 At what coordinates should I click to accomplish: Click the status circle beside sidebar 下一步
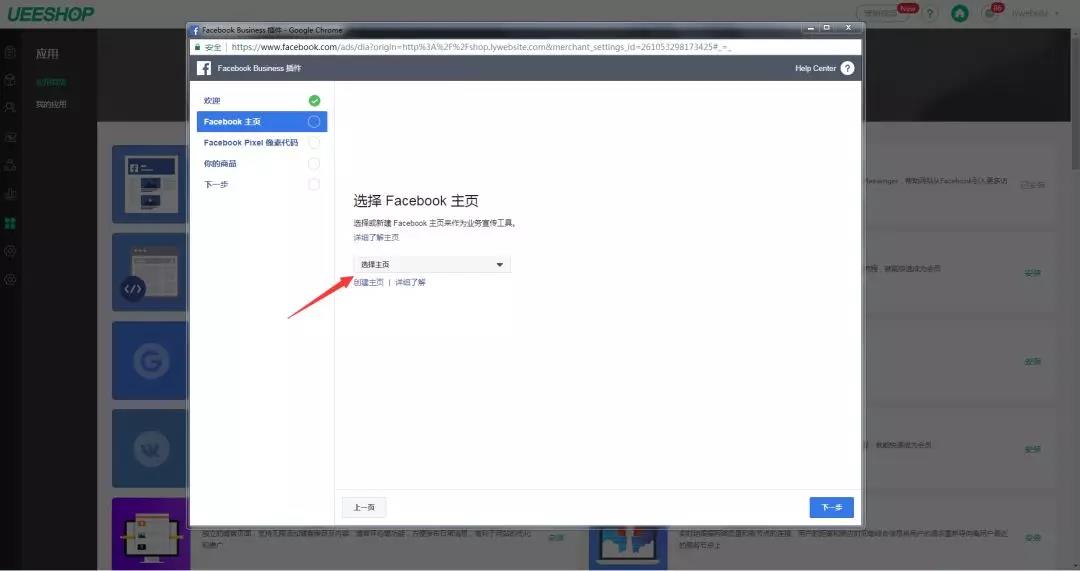314,185
